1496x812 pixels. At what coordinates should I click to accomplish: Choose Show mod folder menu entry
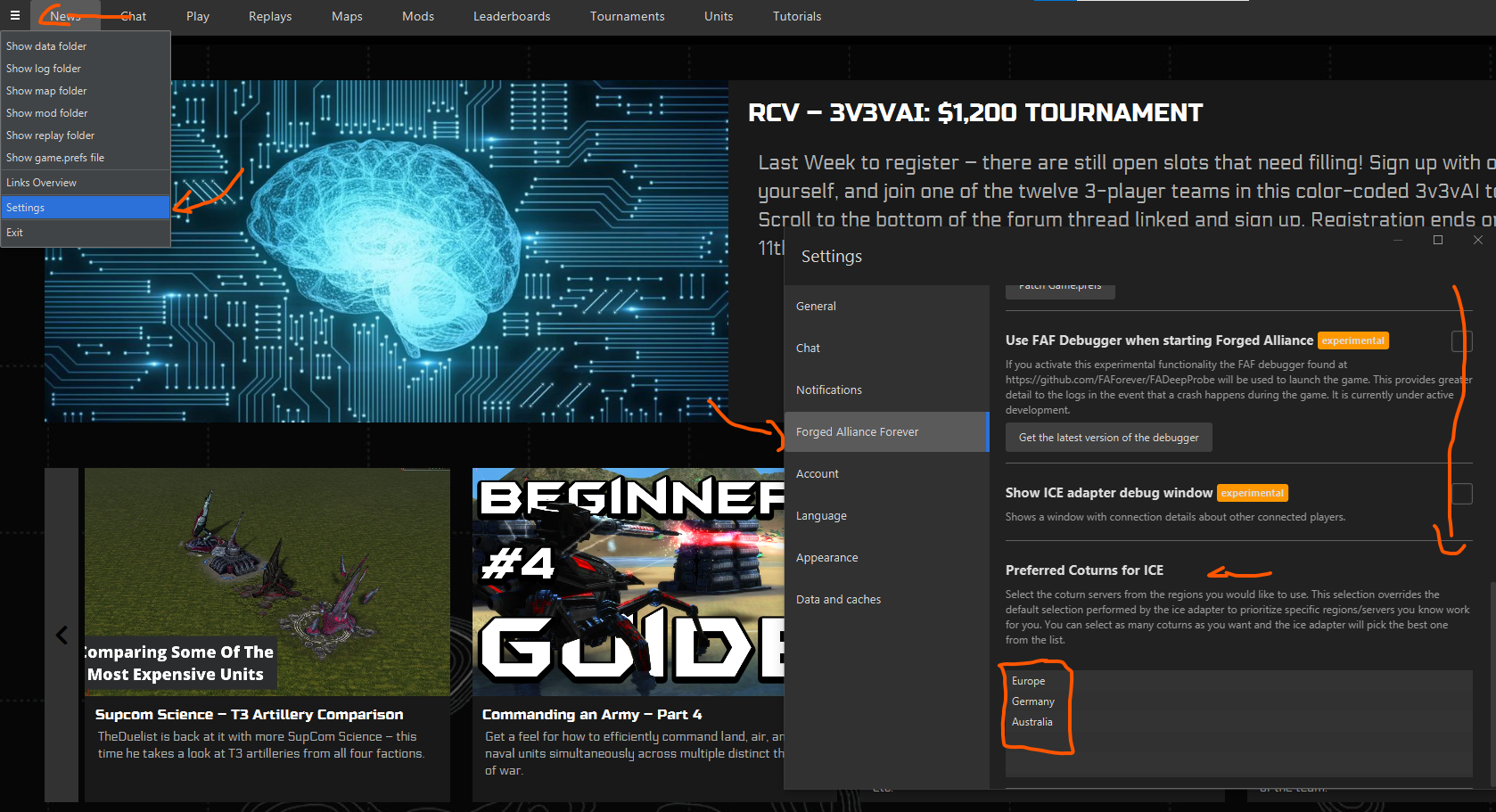(x=86, y=113)
